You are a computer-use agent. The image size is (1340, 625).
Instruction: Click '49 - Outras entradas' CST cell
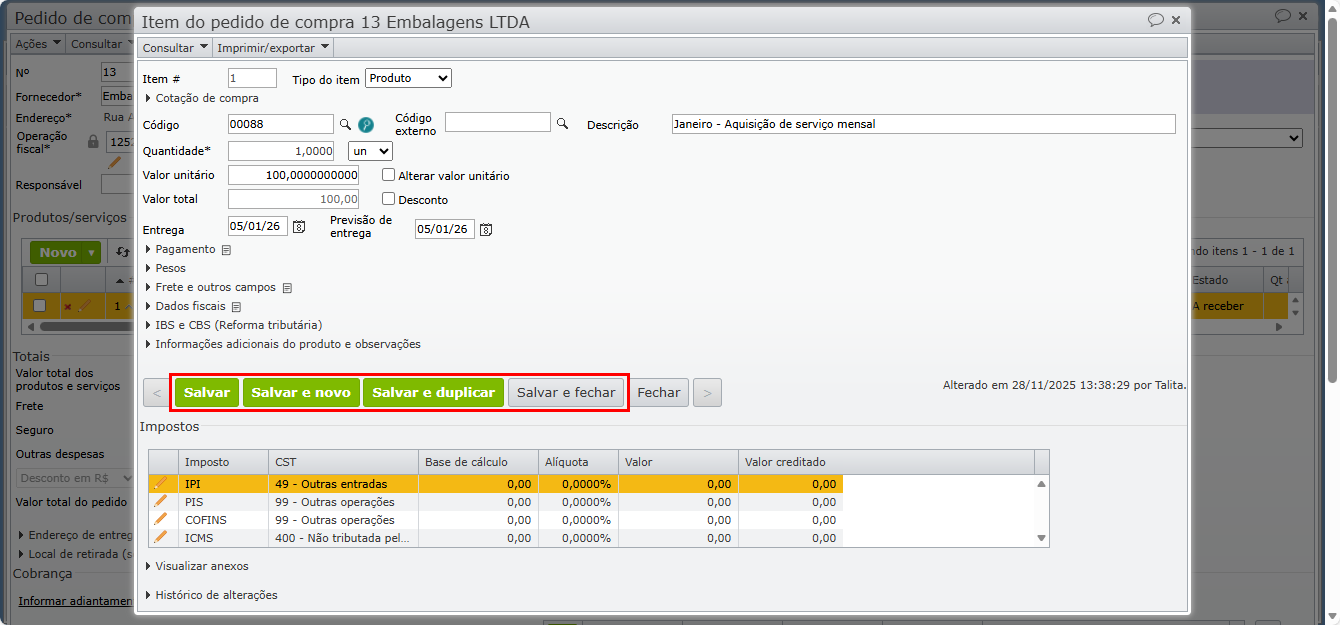click(x=343, y=484)
